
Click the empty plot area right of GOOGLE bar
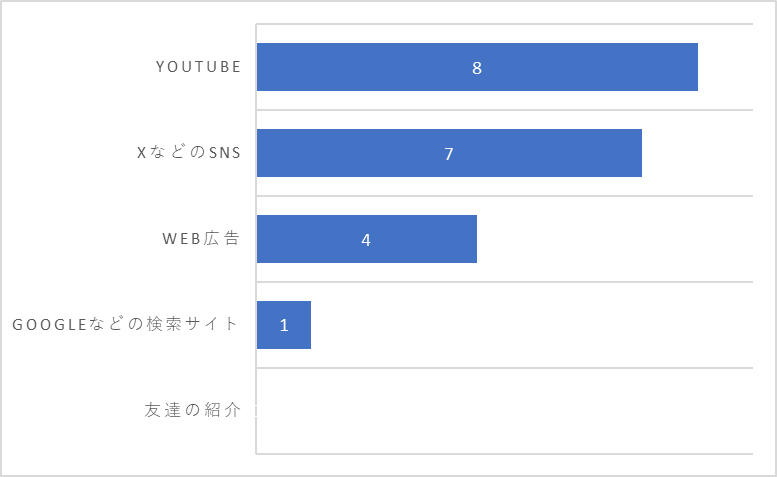click(x=532, y=325)
